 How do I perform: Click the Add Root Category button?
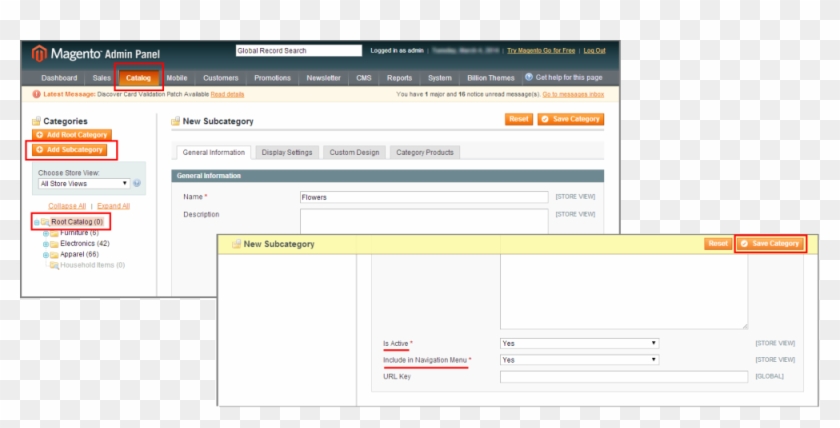click(x=72, y=135)
